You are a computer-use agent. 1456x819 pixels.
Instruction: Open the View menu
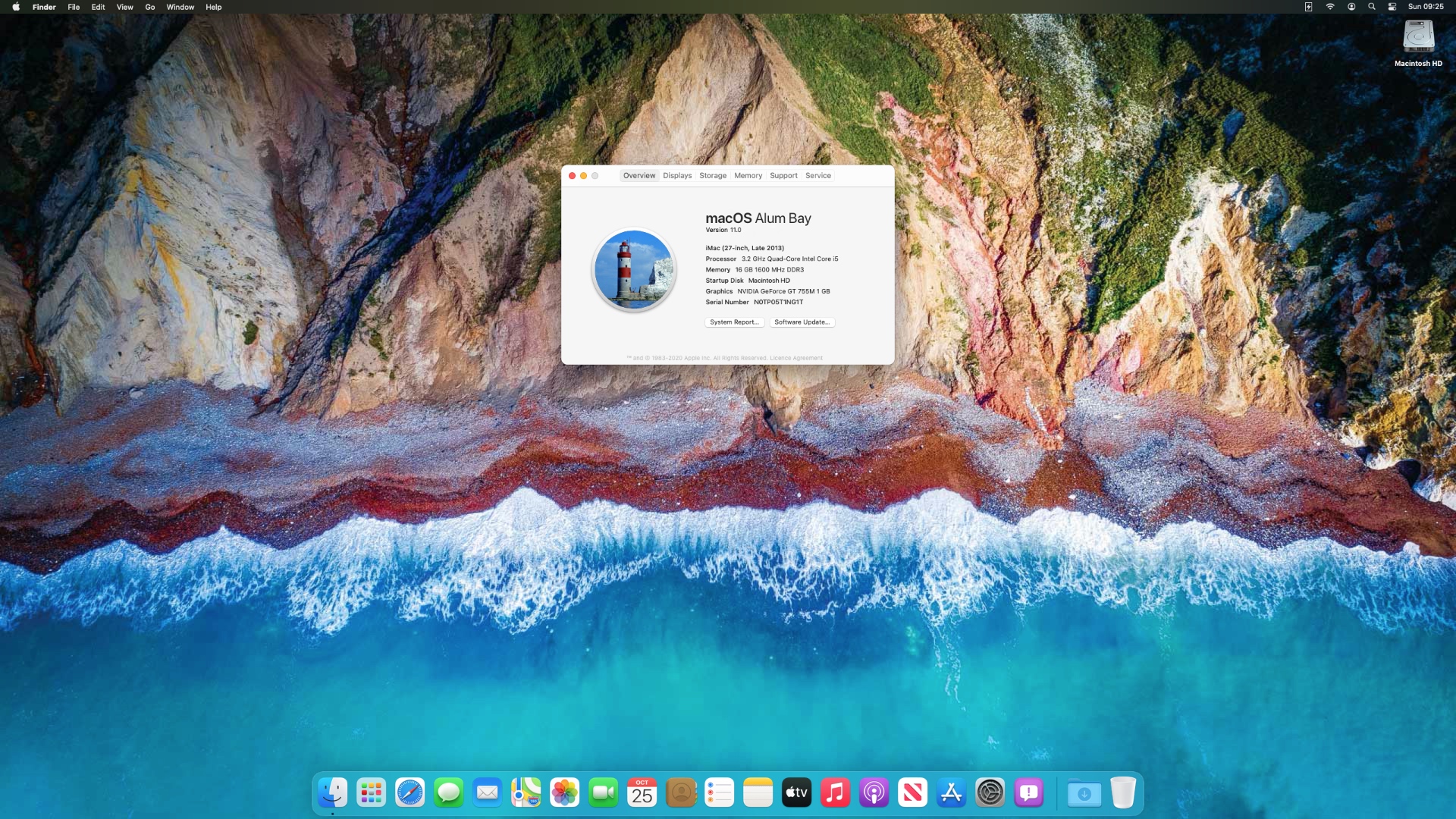[x=125, y=7]
